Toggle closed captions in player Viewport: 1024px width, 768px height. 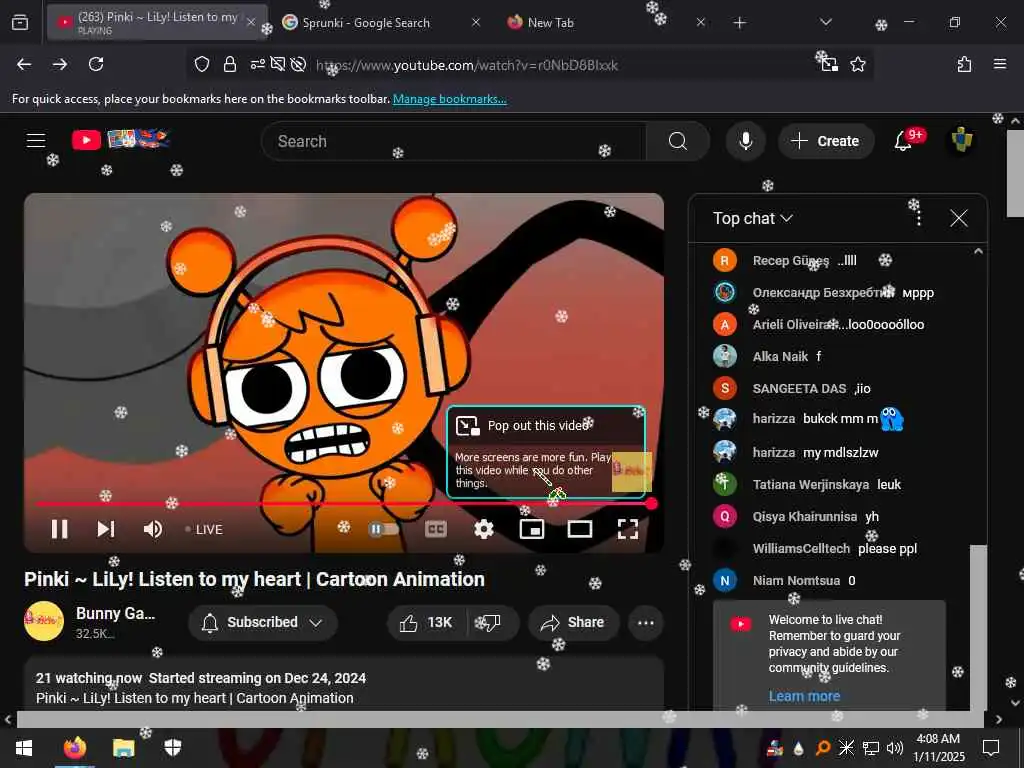tap(436, 529)
